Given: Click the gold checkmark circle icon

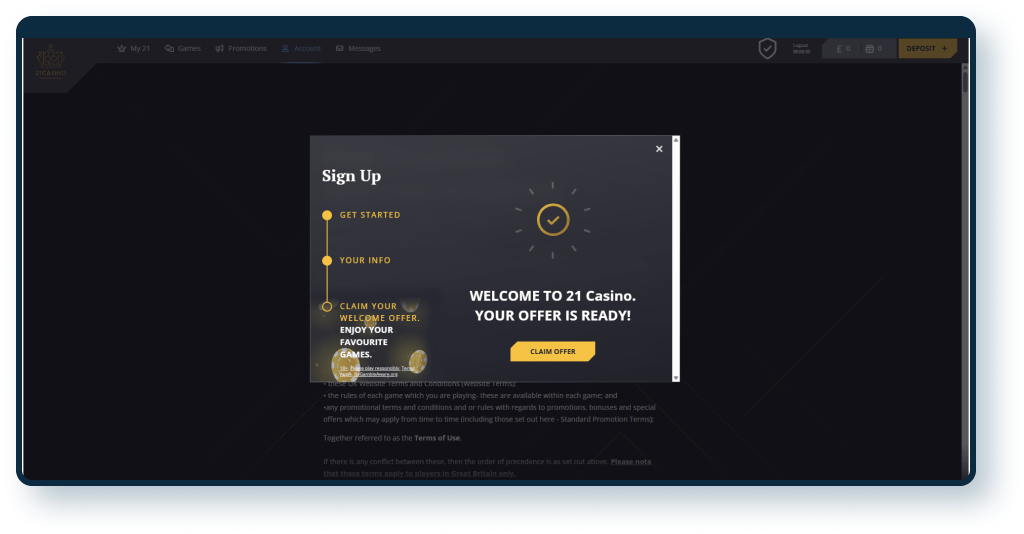Looking at the screenshot, I should pos(553,220).
